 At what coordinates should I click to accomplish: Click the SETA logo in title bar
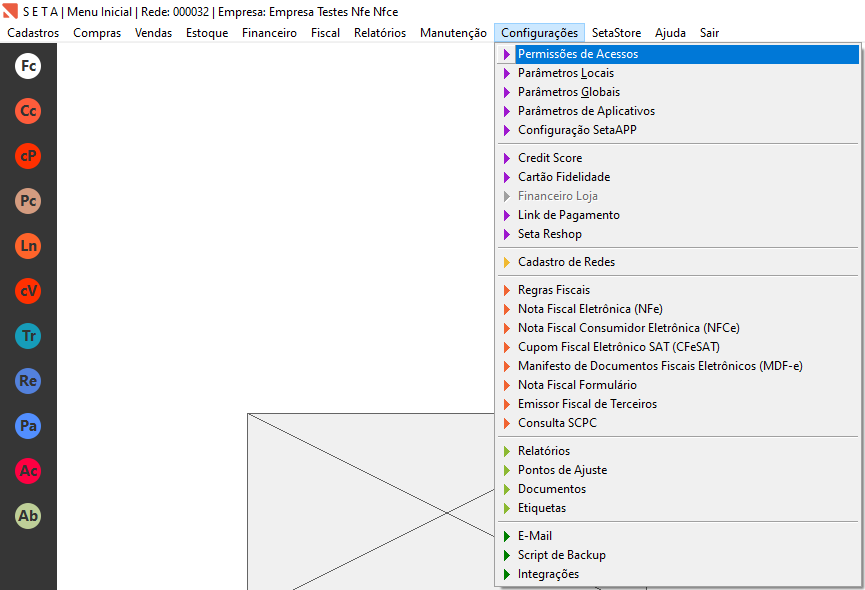10,11
